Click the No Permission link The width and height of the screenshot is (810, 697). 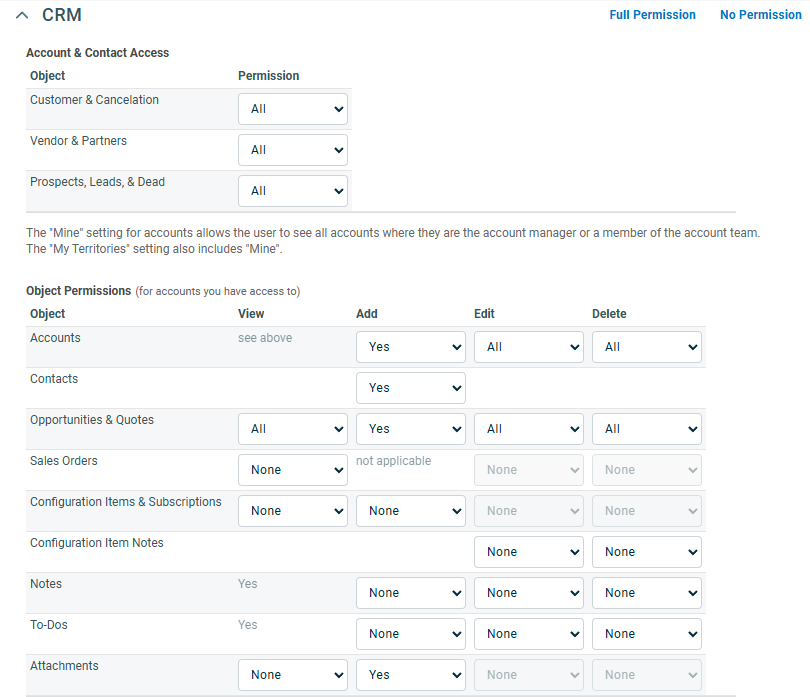click(x=760, y=15)
